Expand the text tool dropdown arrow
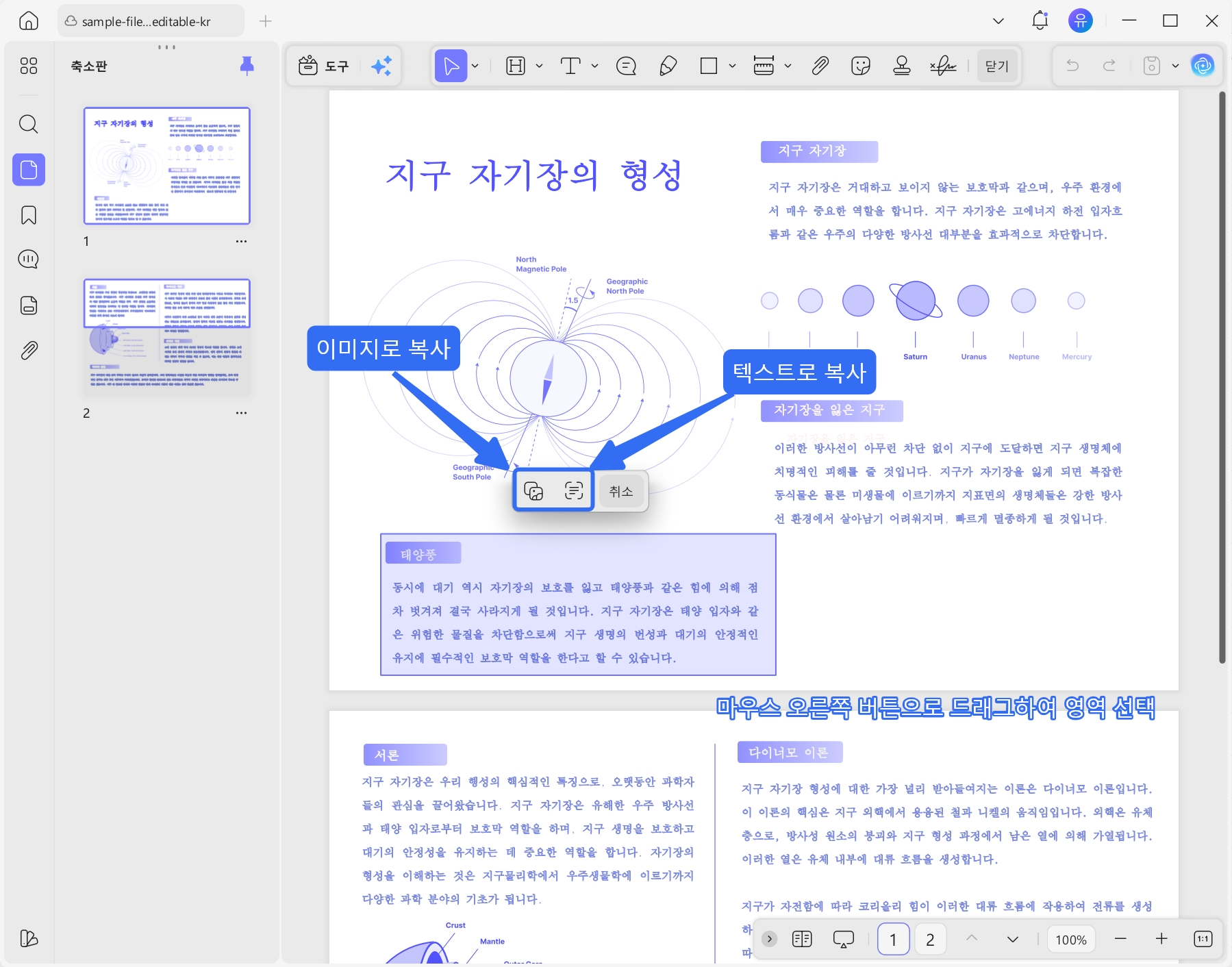1232x967 pixels. pyautogui.click(x=594, y=66)
